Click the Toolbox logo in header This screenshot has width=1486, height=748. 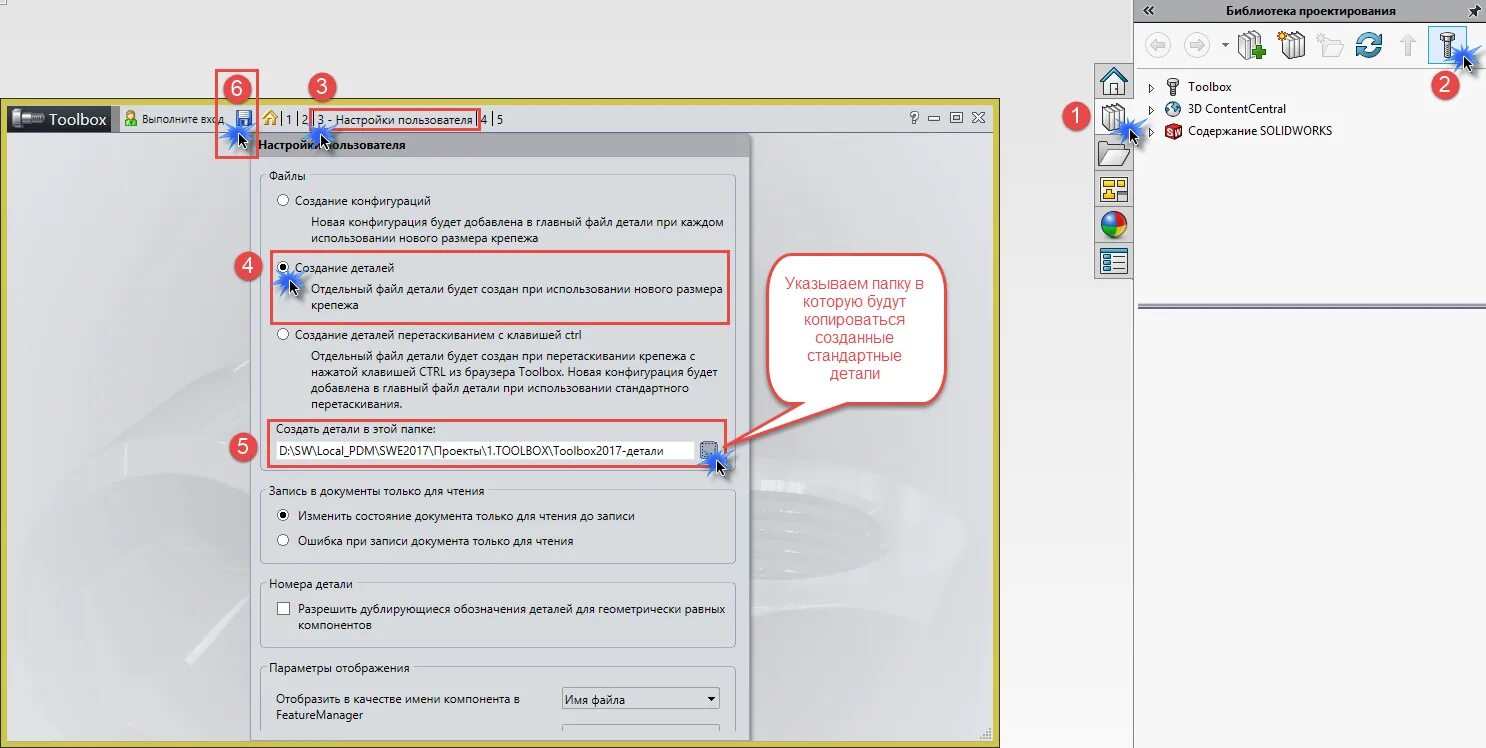[x=59, y=119]
